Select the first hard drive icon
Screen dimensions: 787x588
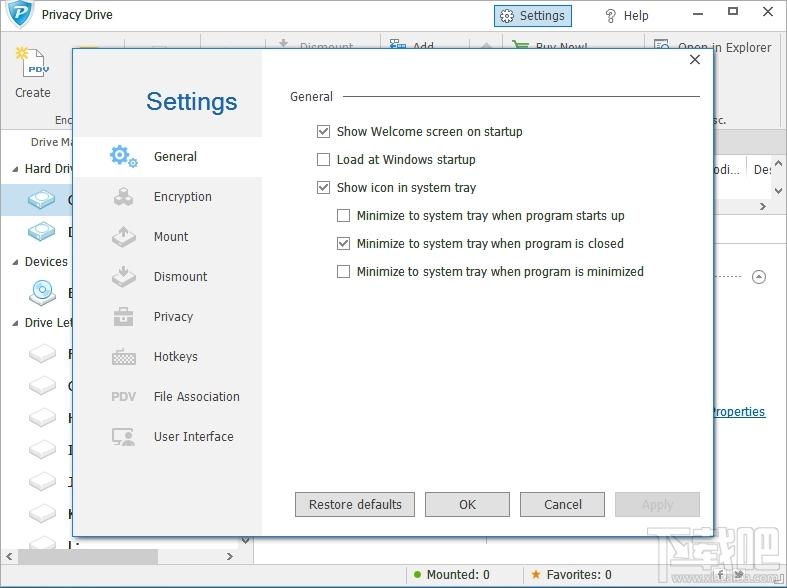point(42,200)
